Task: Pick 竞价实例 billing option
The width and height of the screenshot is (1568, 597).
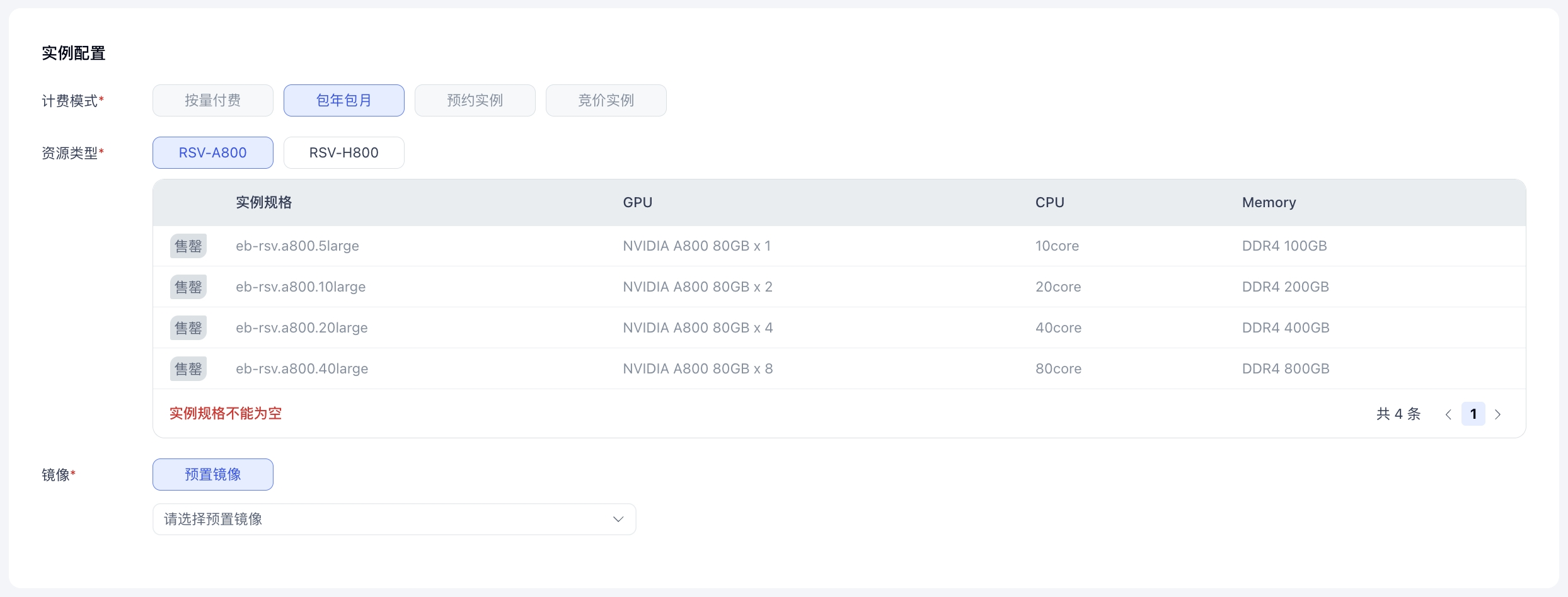Action: (606, 101)
